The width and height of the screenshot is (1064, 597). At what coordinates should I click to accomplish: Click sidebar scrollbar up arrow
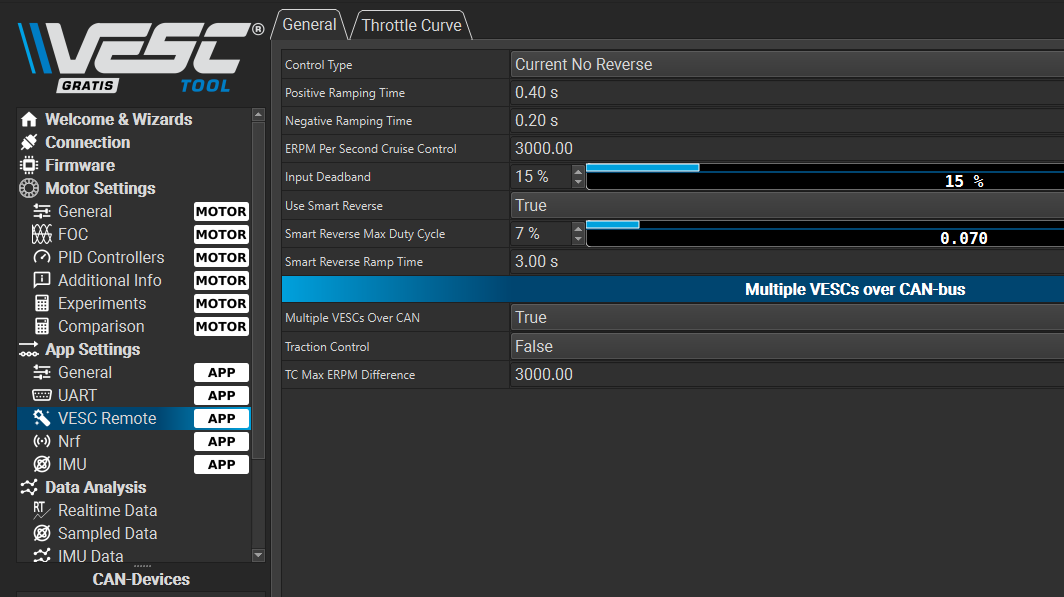(x=258, y=115)
